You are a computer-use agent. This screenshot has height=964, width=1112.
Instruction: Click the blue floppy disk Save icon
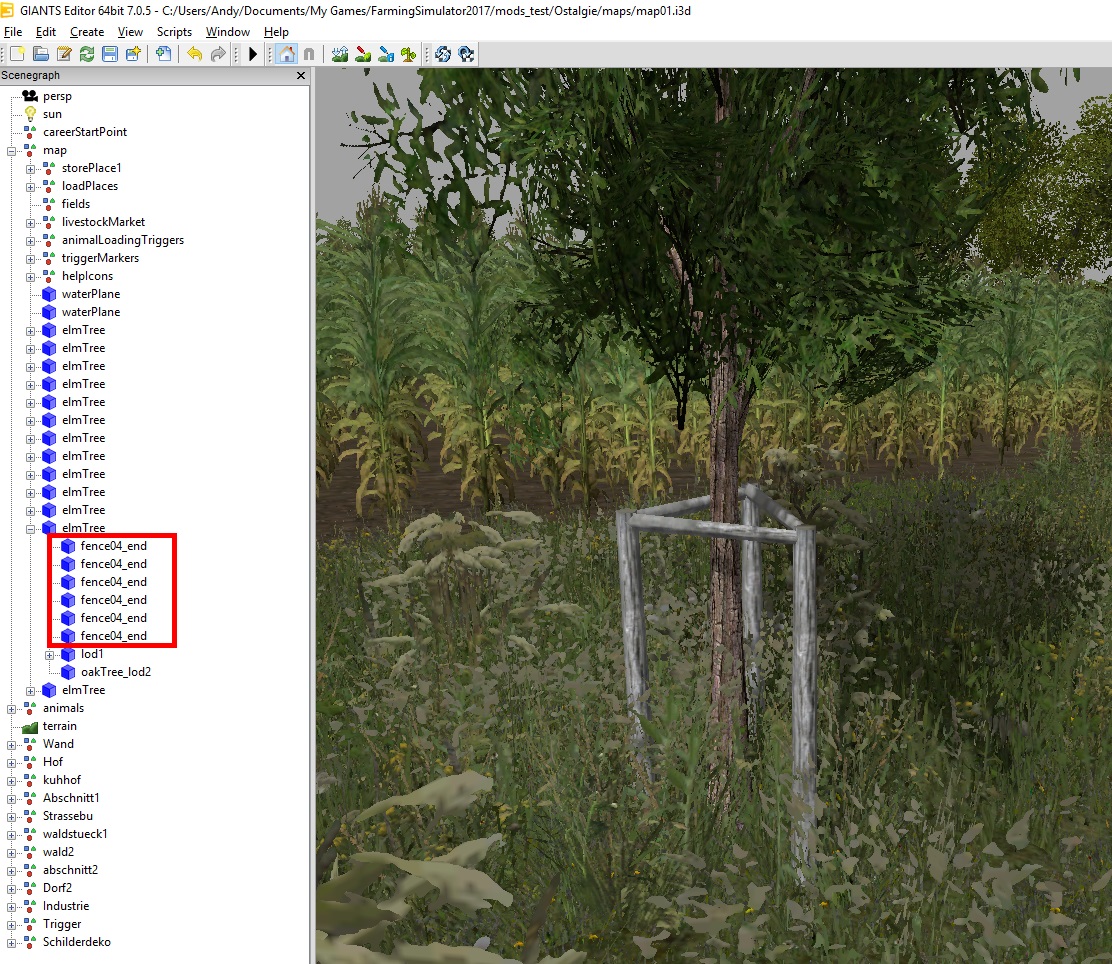pyautogui.click(x=110, y=54)
